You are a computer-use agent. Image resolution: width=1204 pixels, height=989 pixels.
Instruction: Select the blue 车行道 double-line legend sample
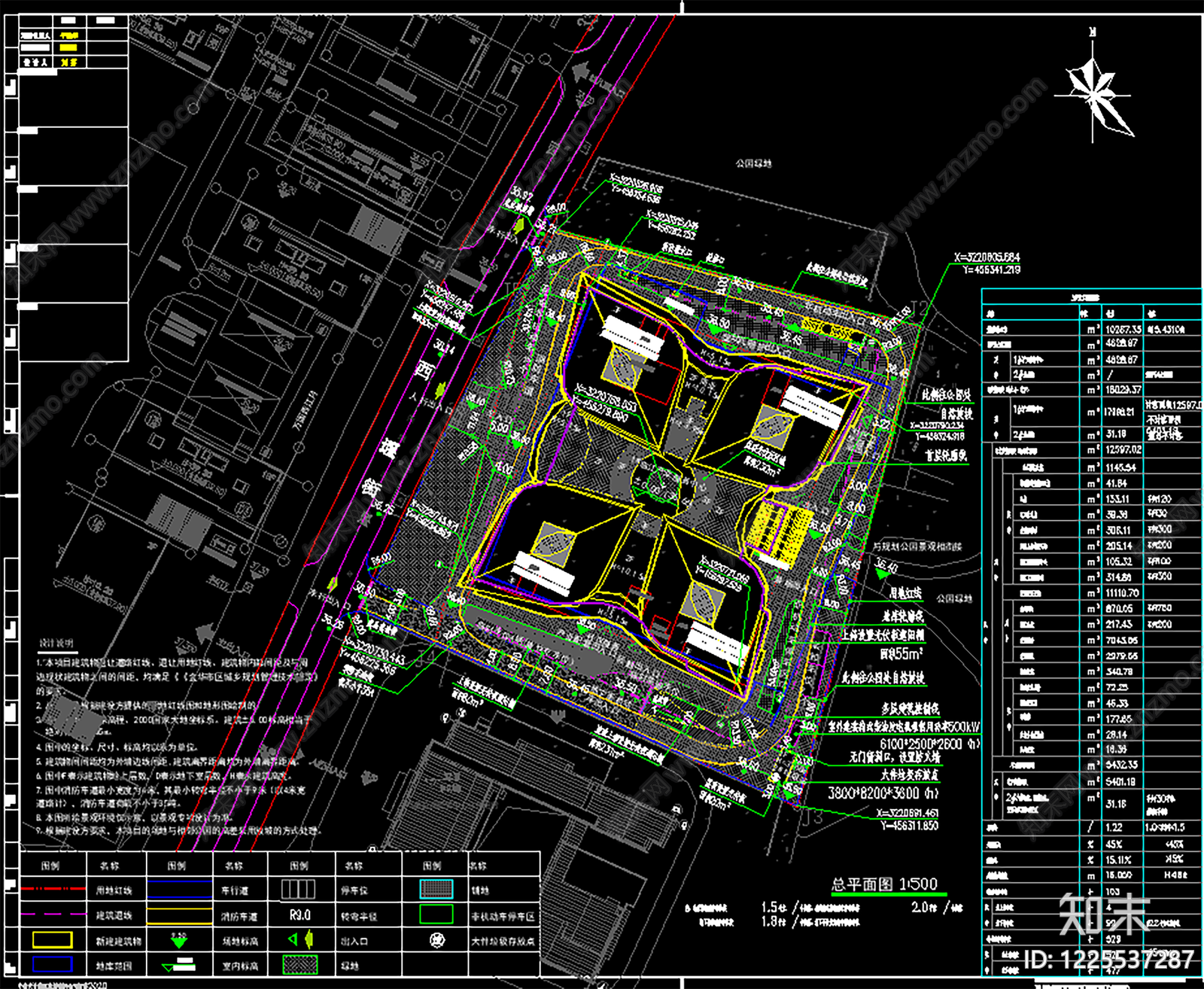[179, 889]
